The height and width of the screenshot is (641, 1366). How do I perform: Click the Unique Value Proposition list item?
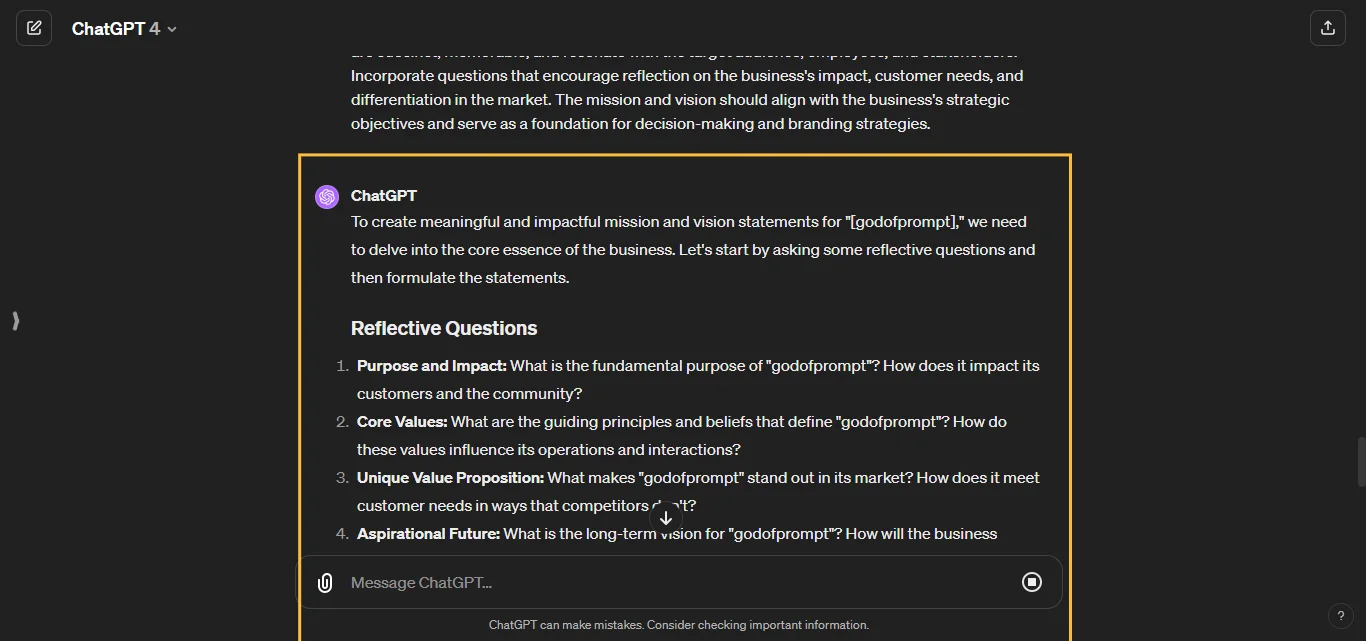[698, 491]
